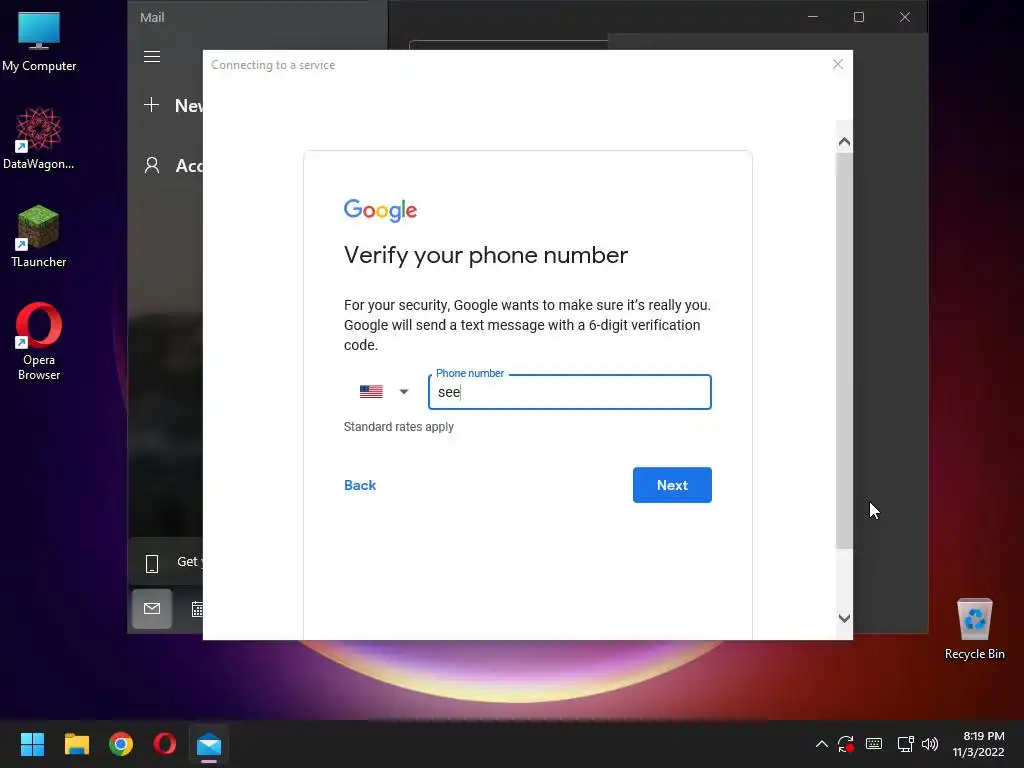Close the Connecting to a service dialog
The image size is (1024, 768).
[x=838, y=64]
